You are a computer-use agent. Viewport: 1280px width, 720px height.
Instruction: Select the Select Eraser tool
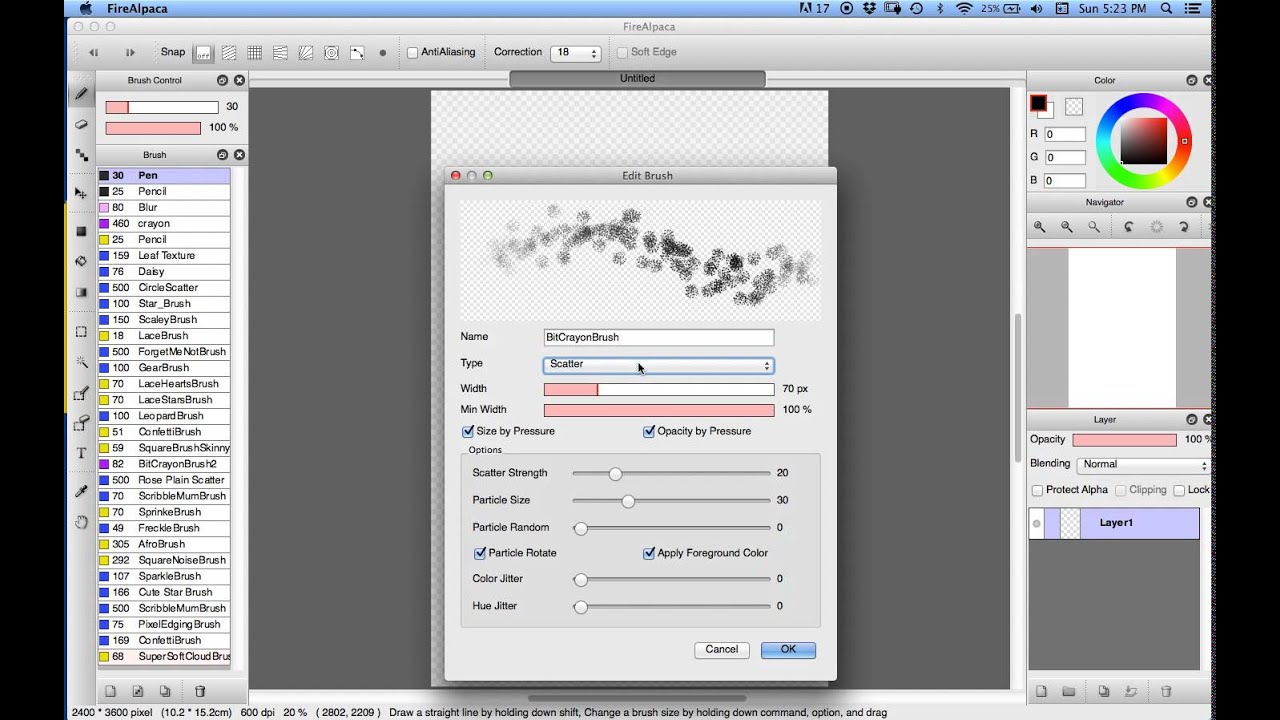pyautogui.click(x=81, y=423)
